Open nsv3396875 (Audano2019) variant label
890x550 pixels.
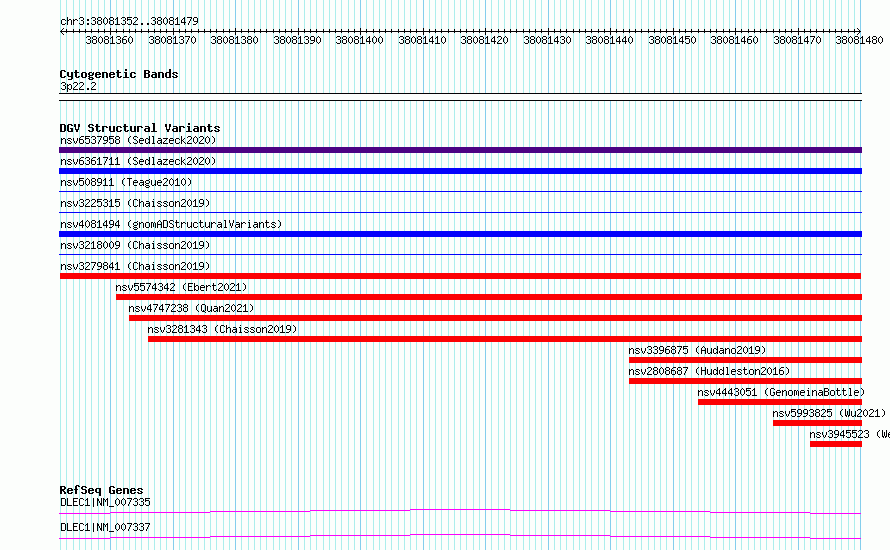coord(697,350)
